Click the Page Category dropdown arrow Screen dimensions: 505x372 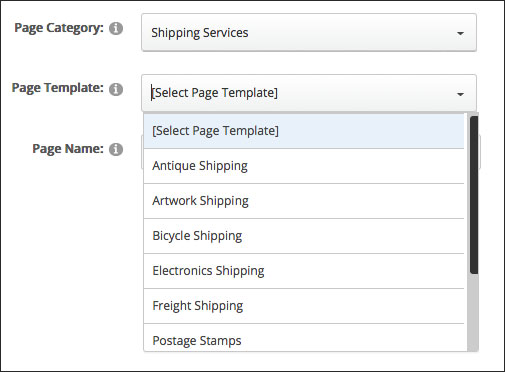pos(460,33)
